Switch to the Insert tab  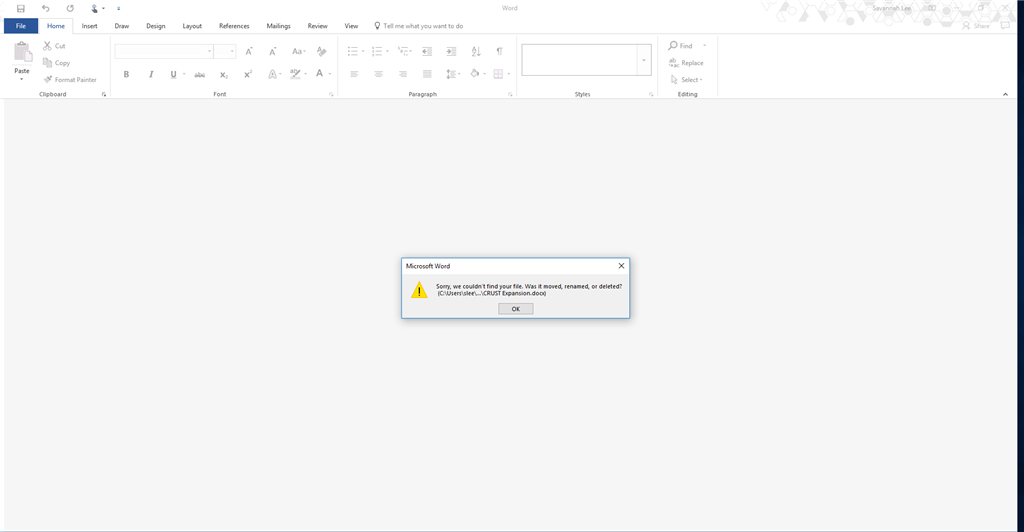tap(89, 26)
